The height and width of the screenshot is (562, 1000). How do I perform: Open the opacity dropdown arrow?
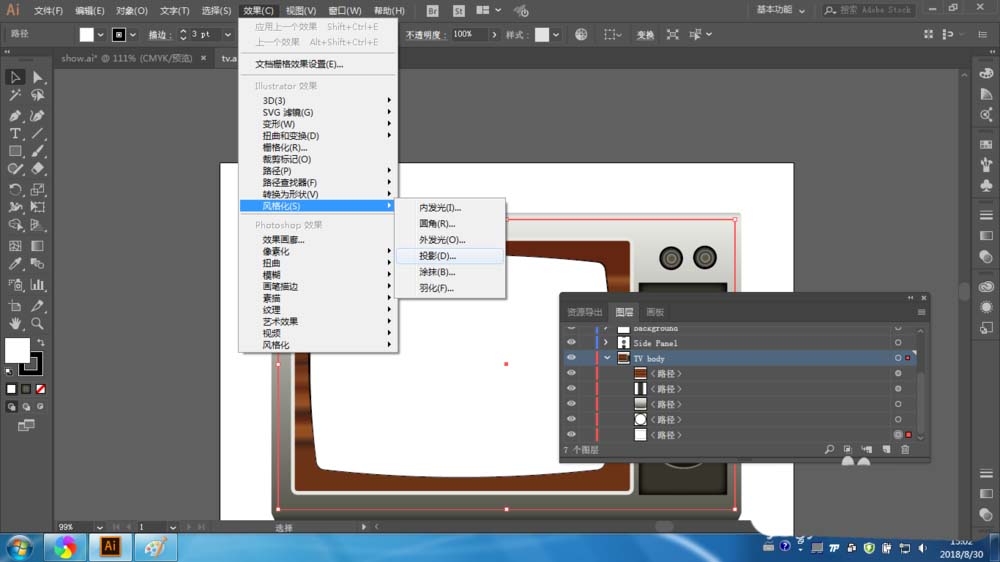coord(493,34)
